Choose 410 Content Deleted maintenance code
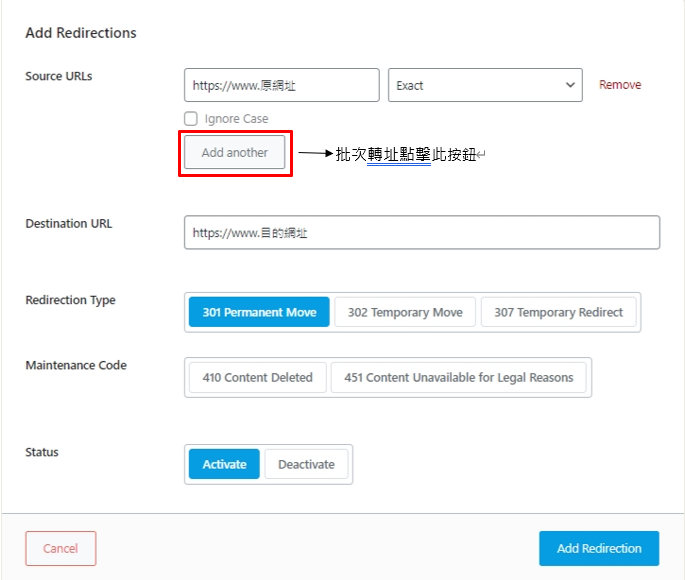The height and width of the screenshot is (580, 685). (x=257, y=377)
